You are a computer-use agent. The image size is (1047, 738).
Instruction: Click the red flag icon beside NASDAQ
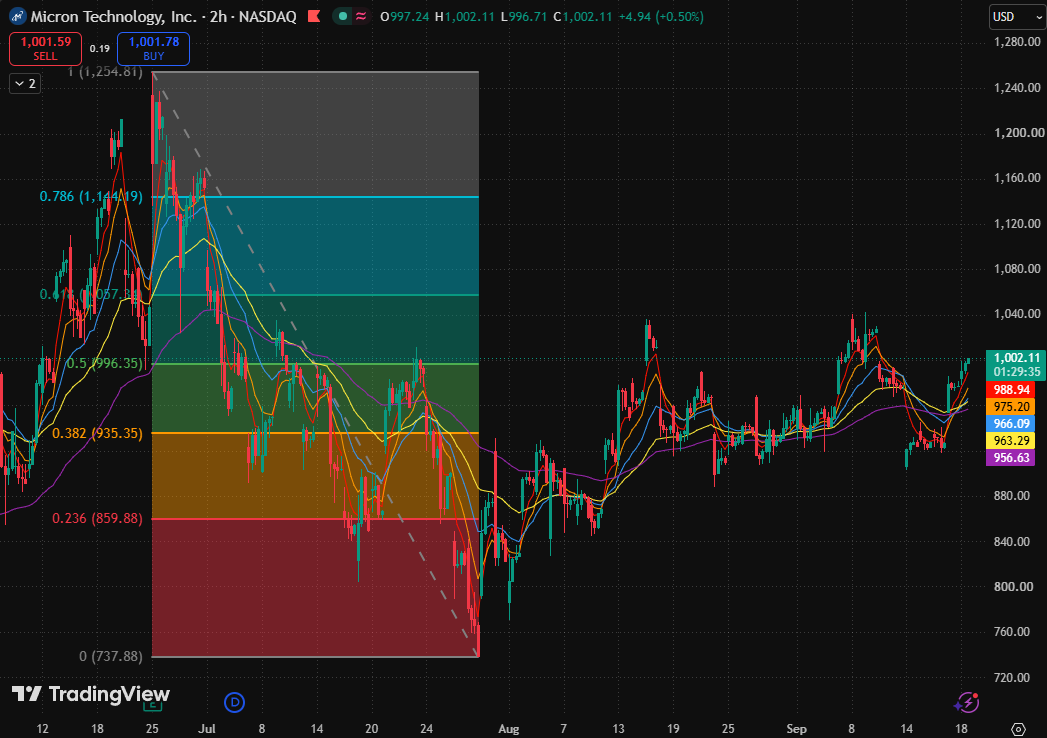tap(314, 17)
